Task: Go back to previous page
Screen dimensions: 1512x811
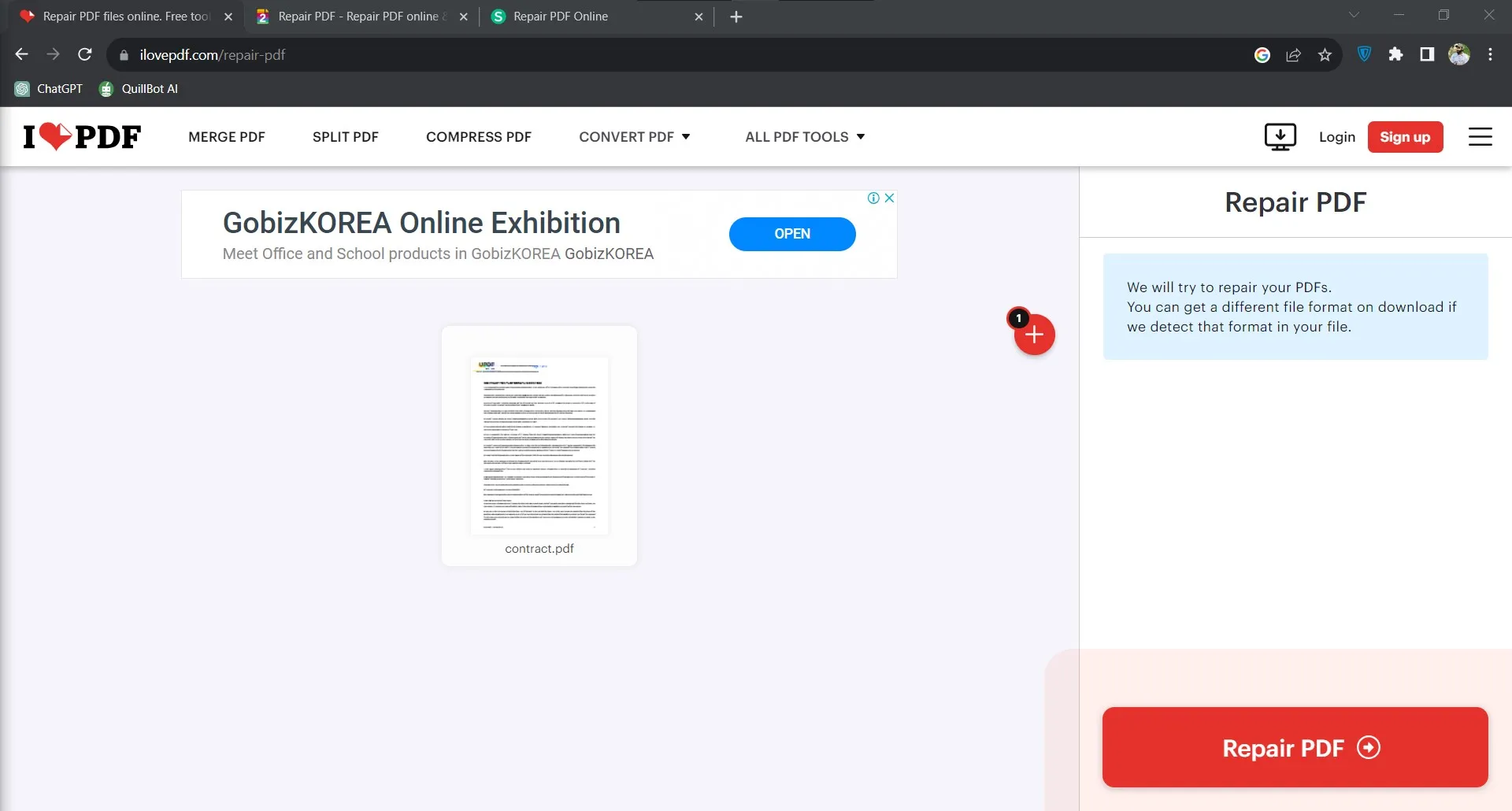Action: point(21,54)
